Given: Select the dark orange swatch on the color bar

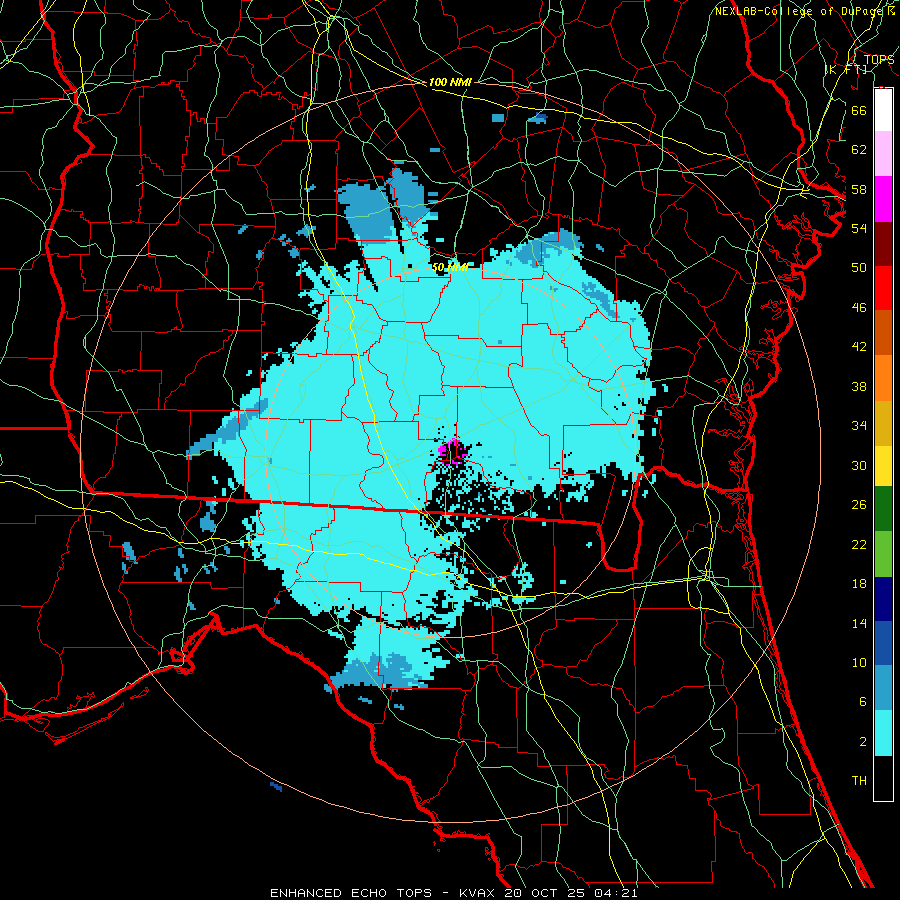Looking at the screenshot, I should coord(883,332).
